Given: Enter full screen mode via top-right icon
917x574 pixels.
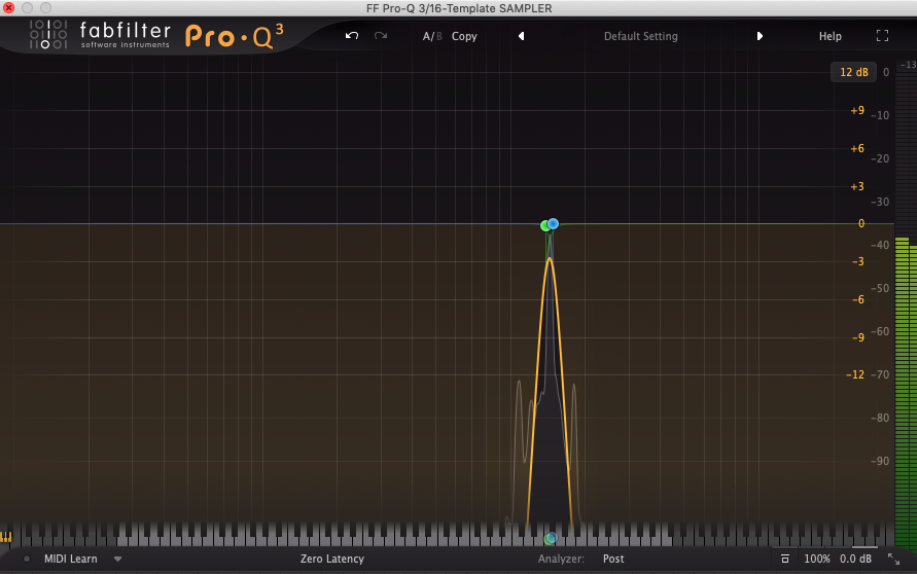Looking at the screenshot, I should tap(882, 36).
